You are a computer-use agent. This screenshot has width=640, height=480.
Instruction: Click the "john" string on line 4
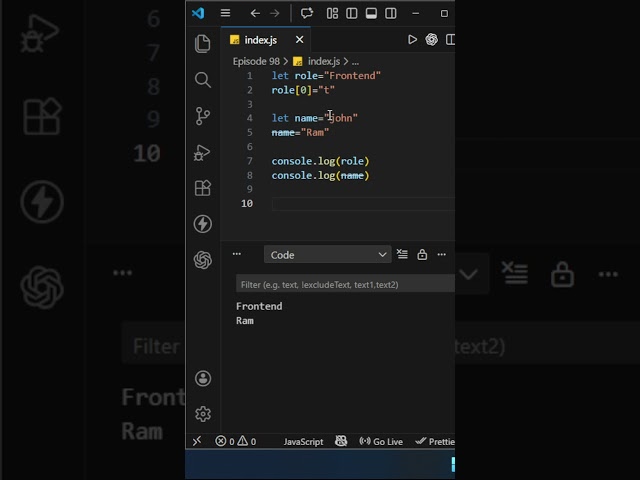coord(341,118)
